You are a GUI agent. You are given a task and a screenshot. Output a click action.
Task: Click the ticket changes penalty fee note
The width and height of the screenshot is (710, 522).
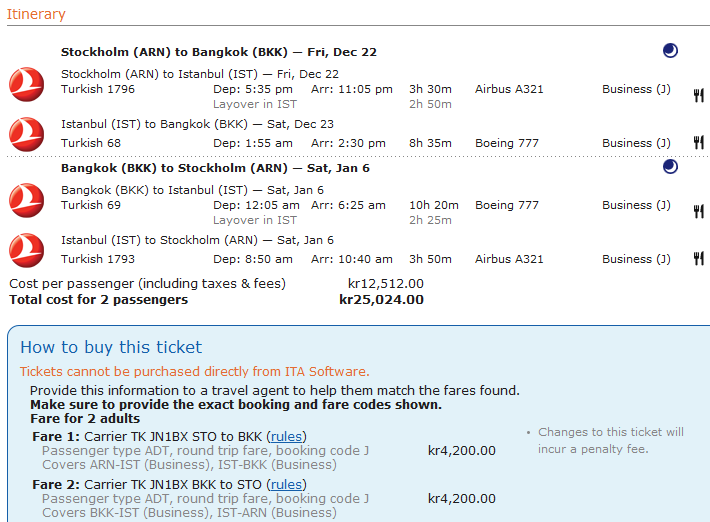pos(610,441)
